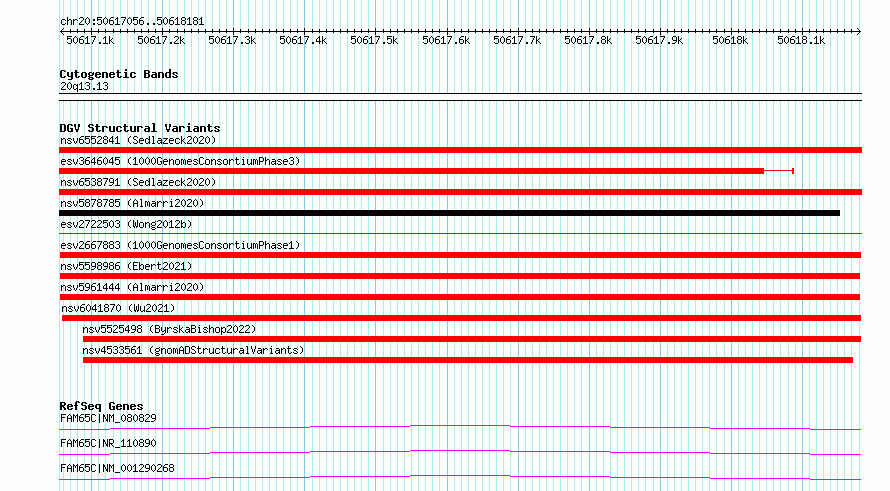The width and height of the screenshot is (890, 491).
Task: Click the chr20:50617056..50618181 region label
Action: 132,21
